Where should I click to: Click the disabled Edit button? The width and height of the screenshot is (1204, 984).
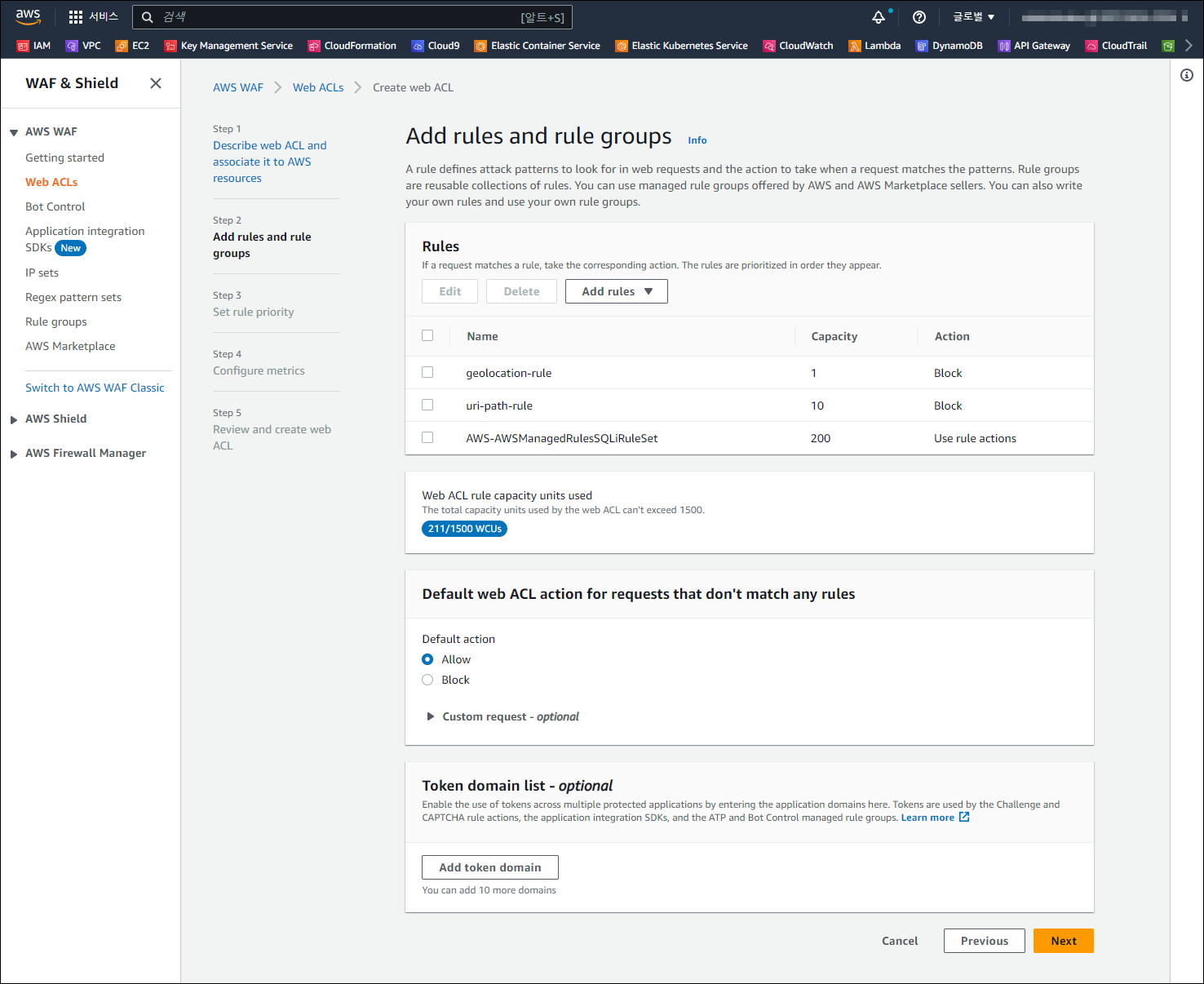(x=450, y=291)
